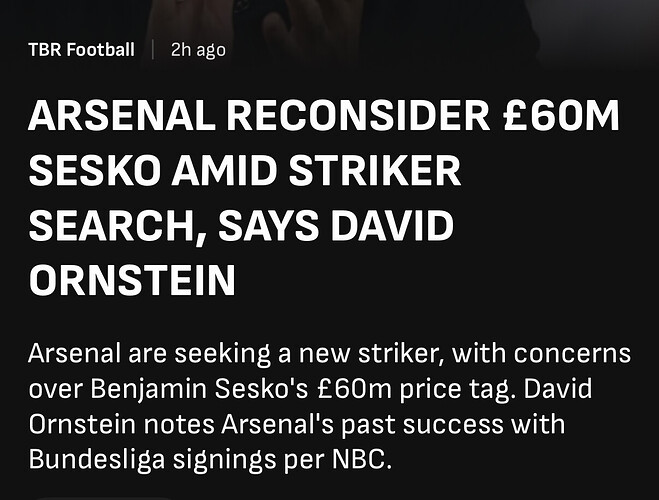Image resolution: width=659 pixels, height=500 pixels.
Task: Open the TBR Football source label
Action: click(82, 50)
